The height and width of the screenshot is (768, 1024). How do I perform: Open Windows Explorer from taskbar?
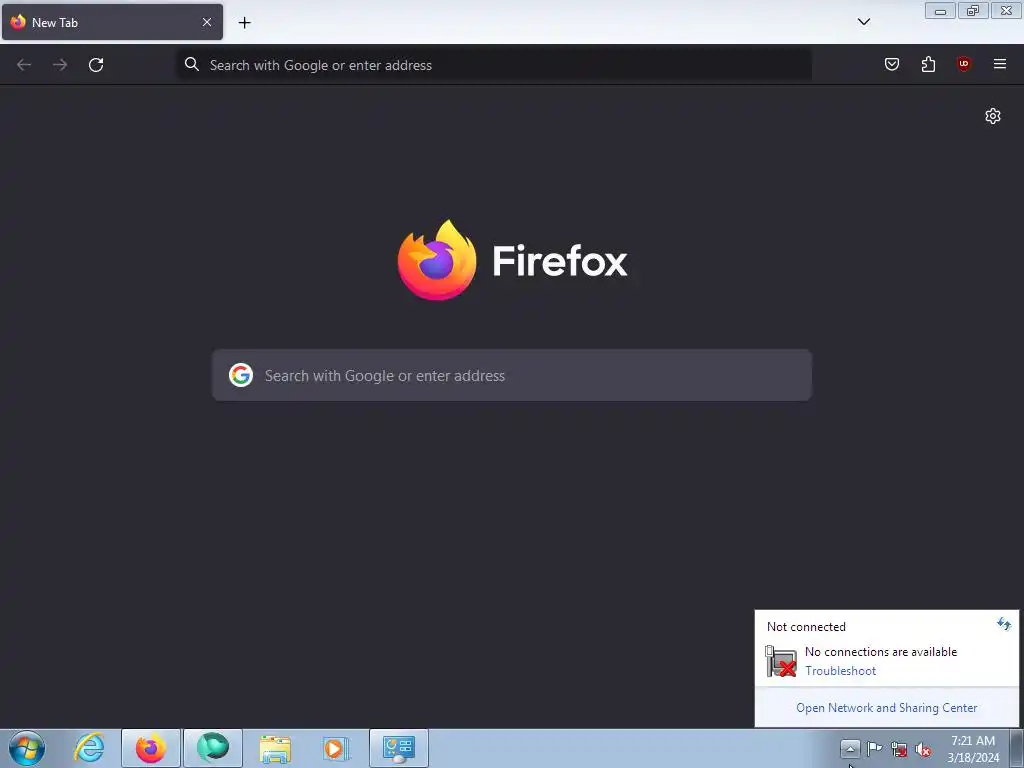275,748
